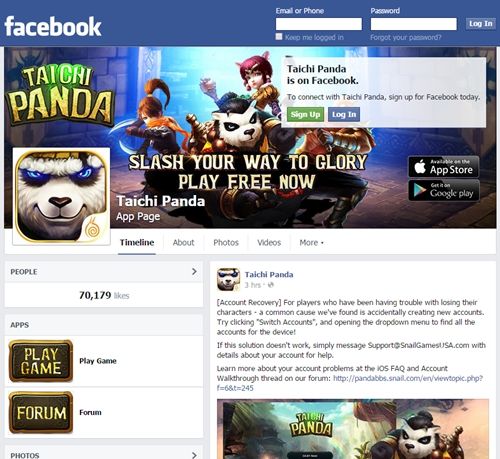Screen dimensions: 500x459
Task: Expand the Photos section arrow
Action: click(194, 455)
